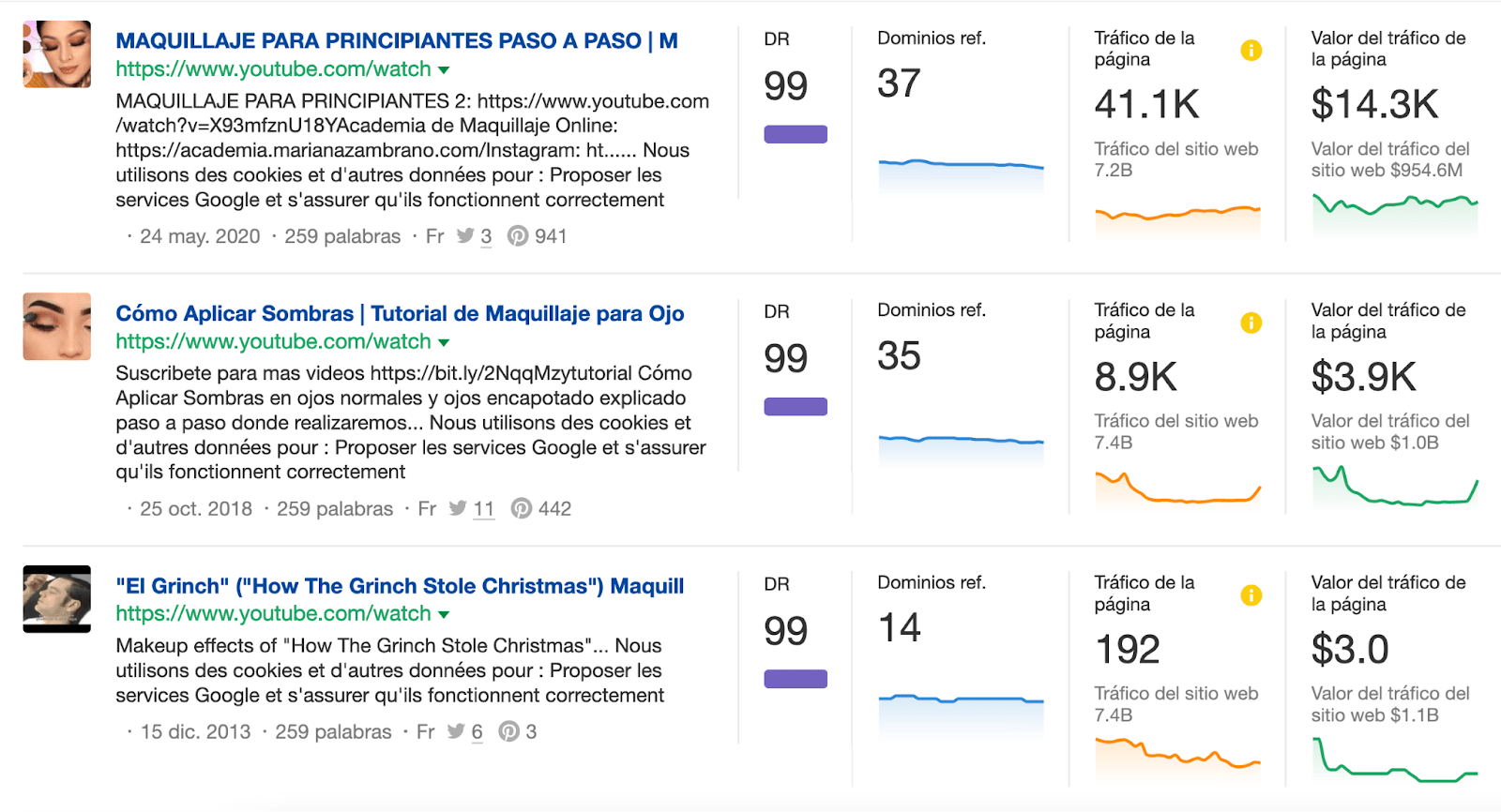Image resolution: width=1501 pixels, height=812 pixels.
Task: Expand URL dropdown under Cómo Aplicar Sombras
Action: pyautogui.click(x=444, y=343)
